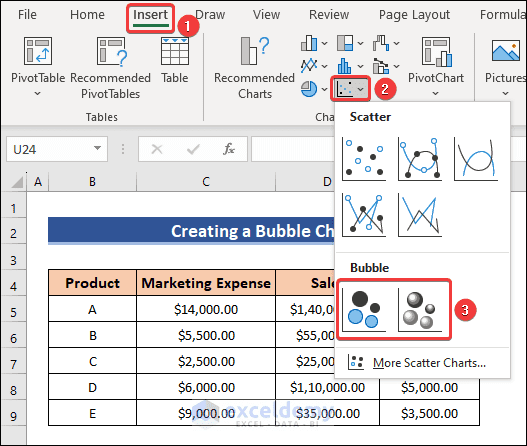The image size is (527, 446).
Task: Click product cell D in the table
Action: point(92,387)
